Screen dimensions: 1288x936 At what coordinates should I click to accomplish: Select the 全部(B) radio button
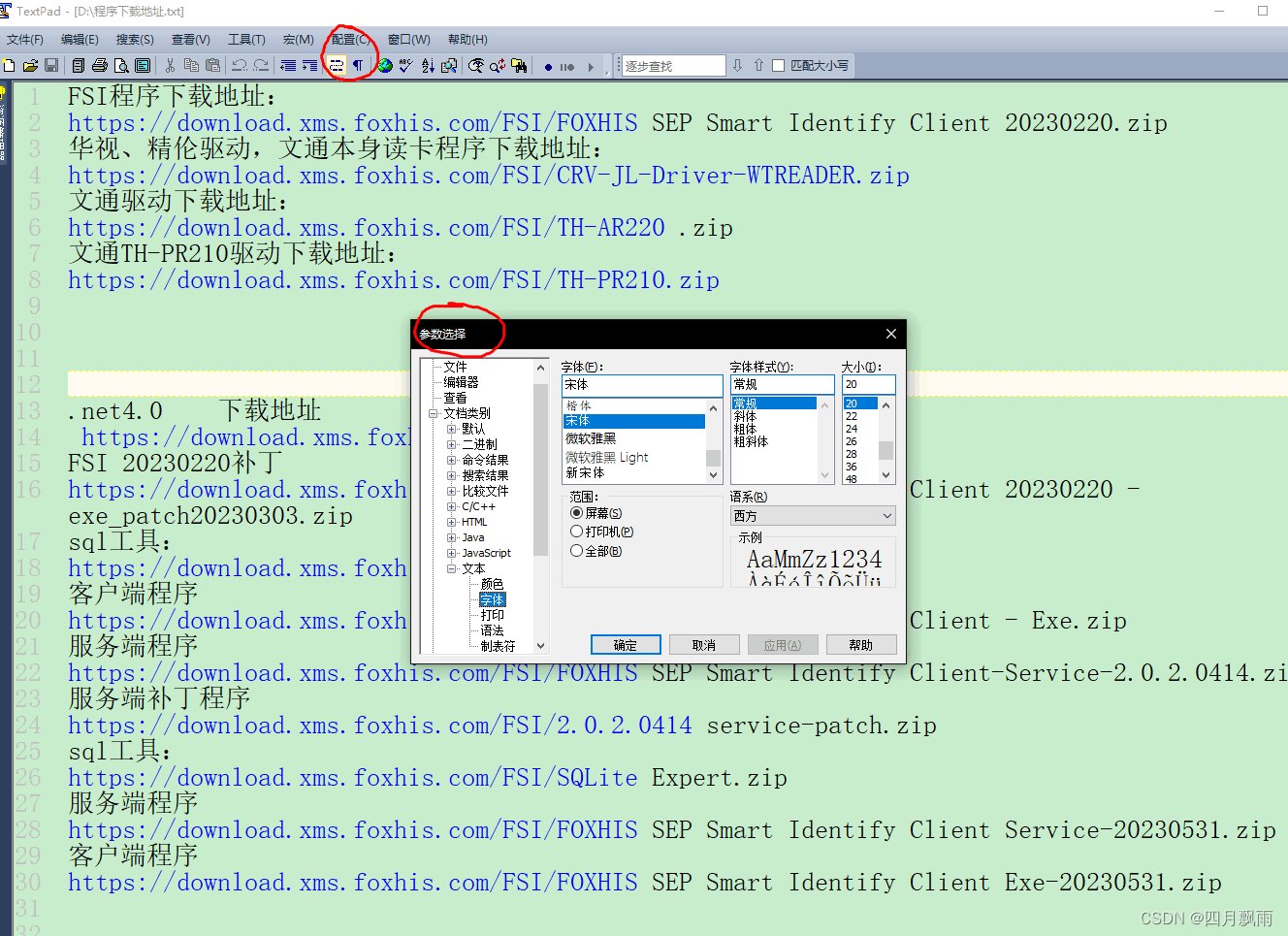576,551
